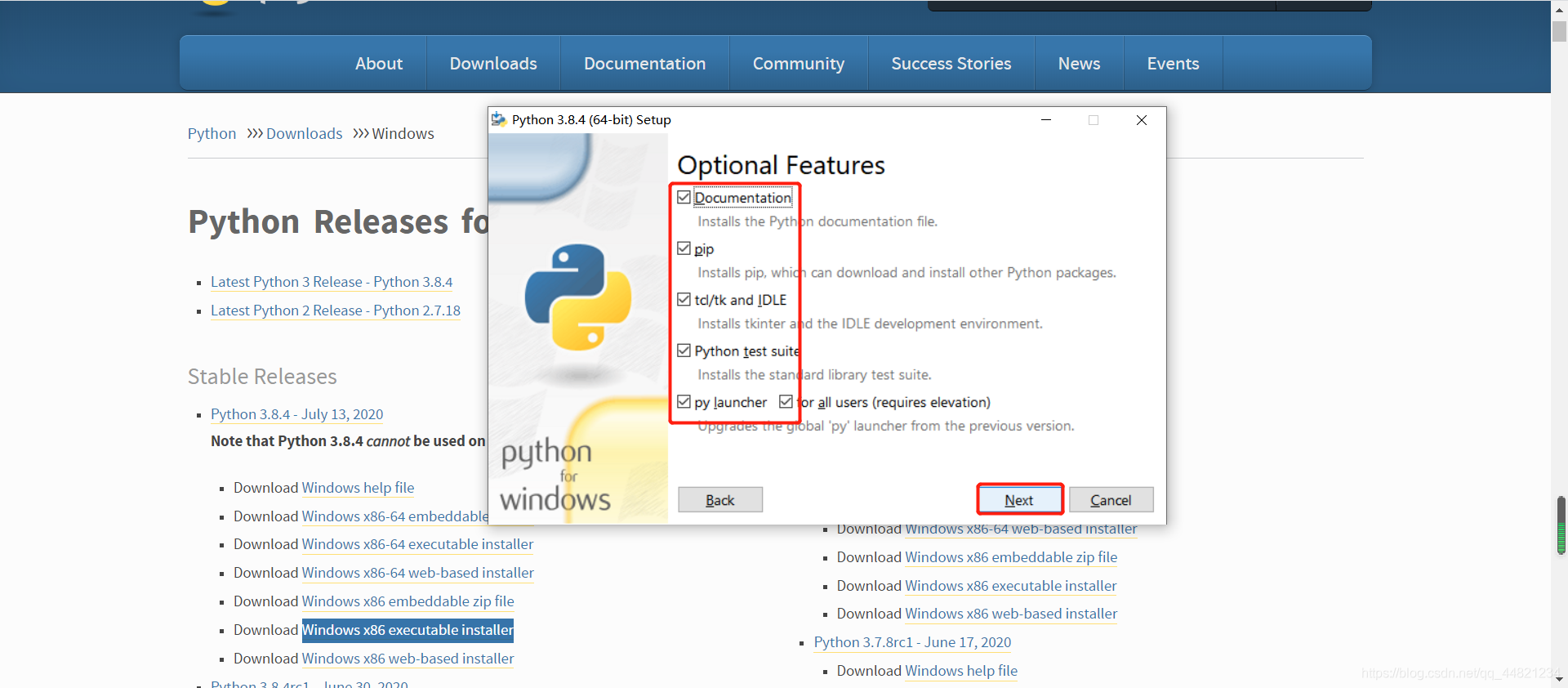Minimize the Python Setup window

tap(1046, 119)
